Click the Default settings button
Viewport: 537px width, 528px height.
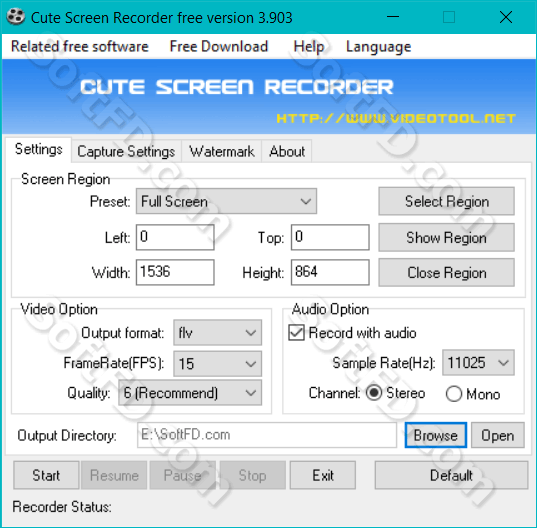click(x=451, y=475)
